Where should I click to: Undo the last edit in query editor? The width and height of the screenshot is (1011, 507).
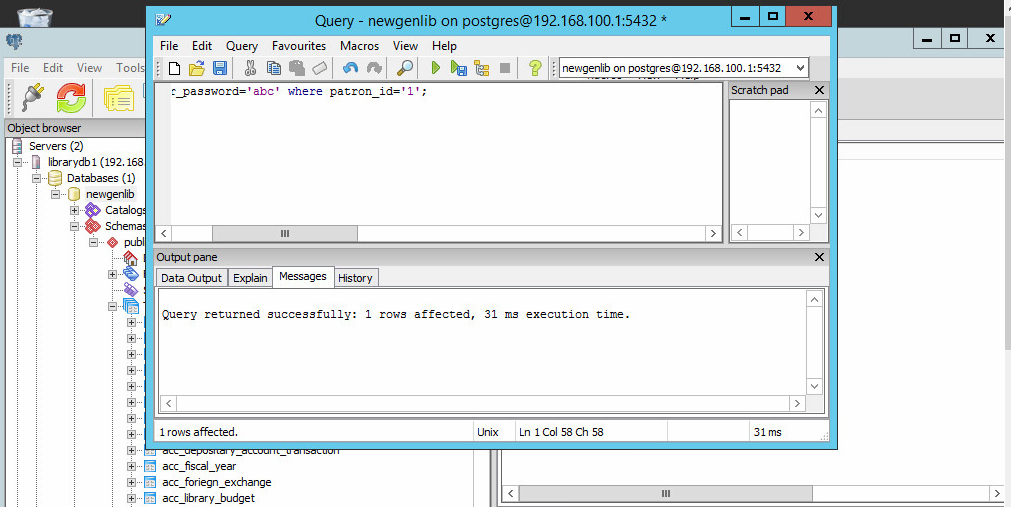click(350, 68)
